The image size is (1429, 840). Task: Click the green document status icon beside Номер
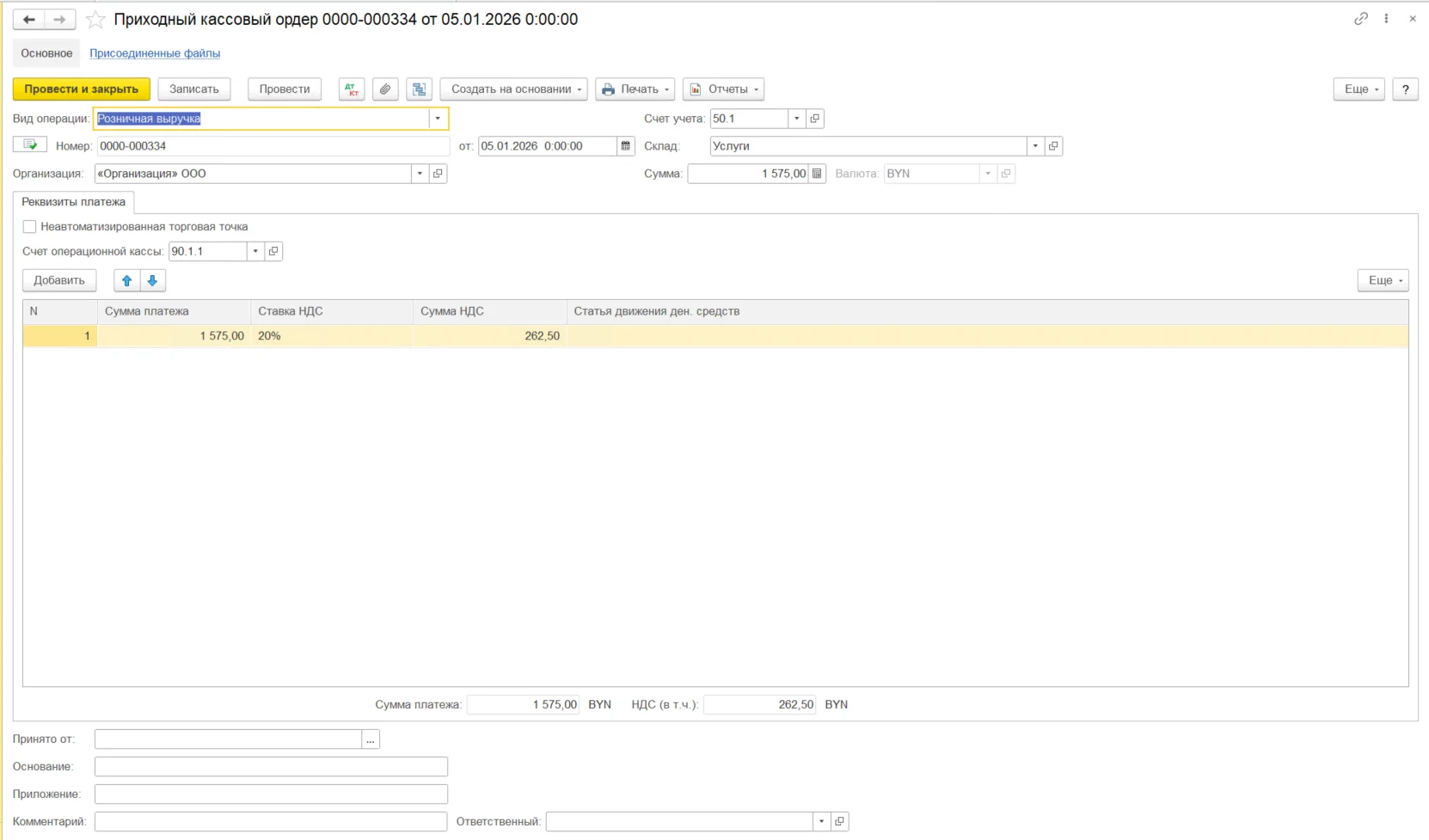point(30,145)
